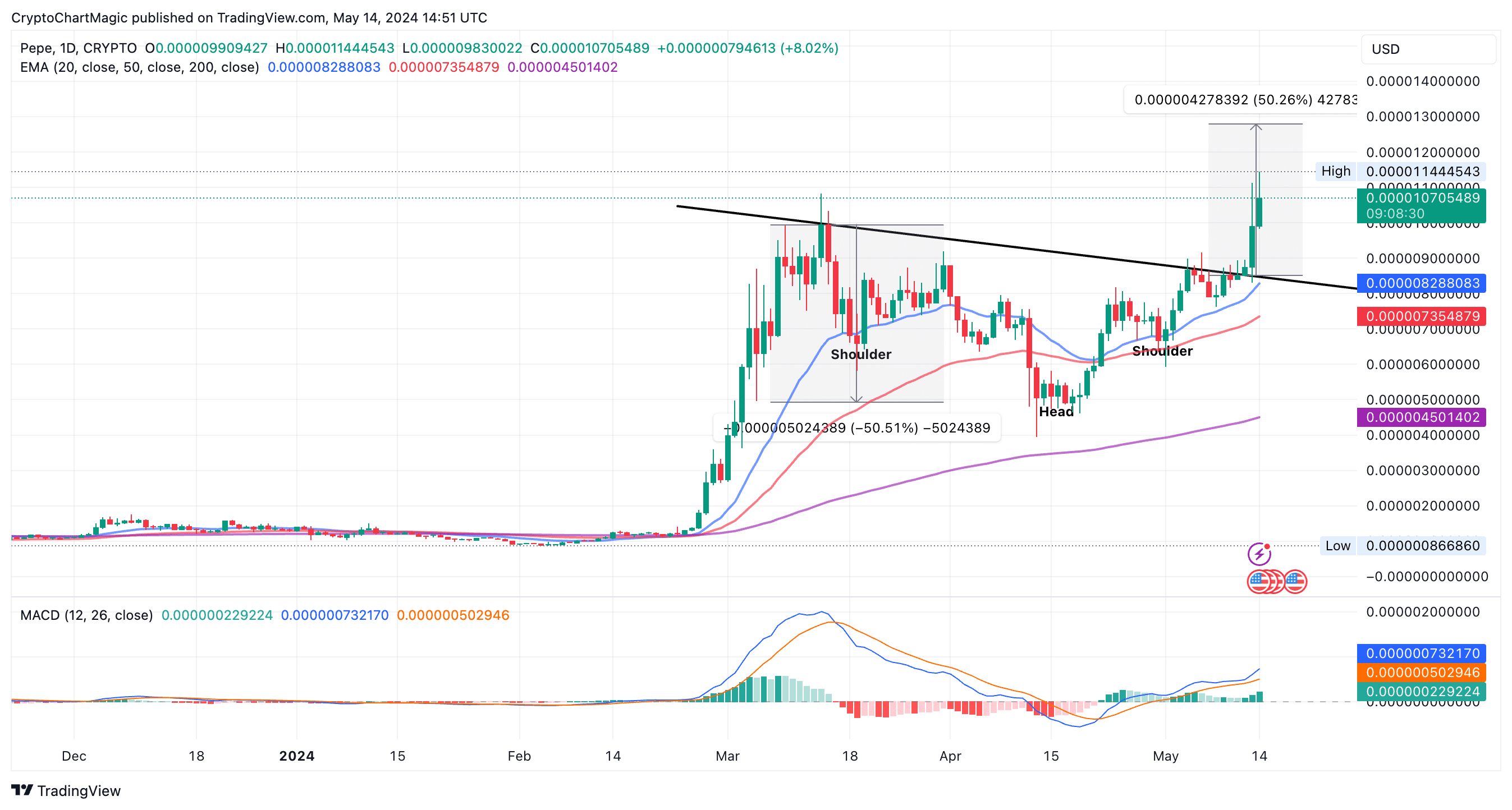Click the low price L0.000009830022 in header
The width and height of the screenshot is (1512, 810).
(x=462, y=48)
